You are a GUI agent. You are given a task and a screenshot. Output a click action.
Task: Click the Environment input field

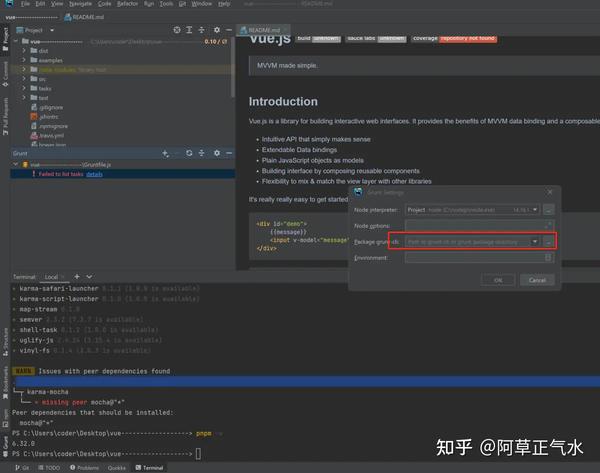[479, 258]
